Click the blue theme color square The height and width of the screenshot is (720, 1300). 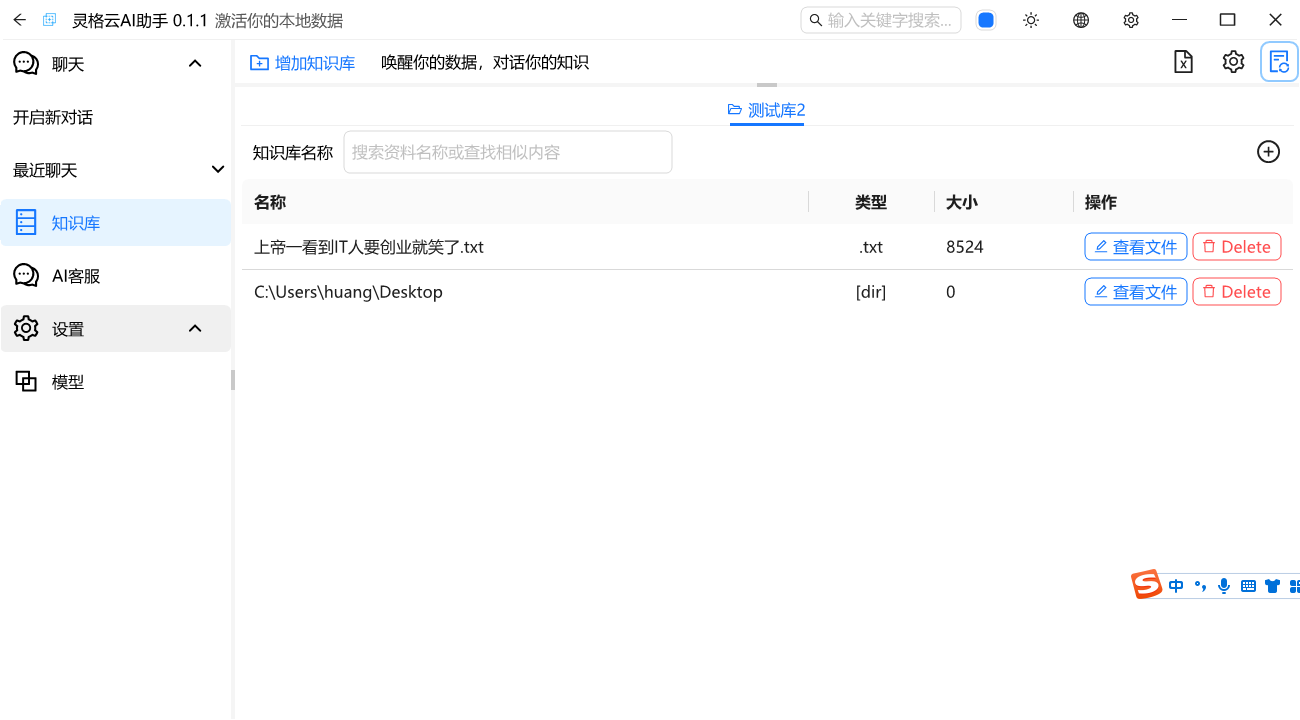tap(986, 20)
